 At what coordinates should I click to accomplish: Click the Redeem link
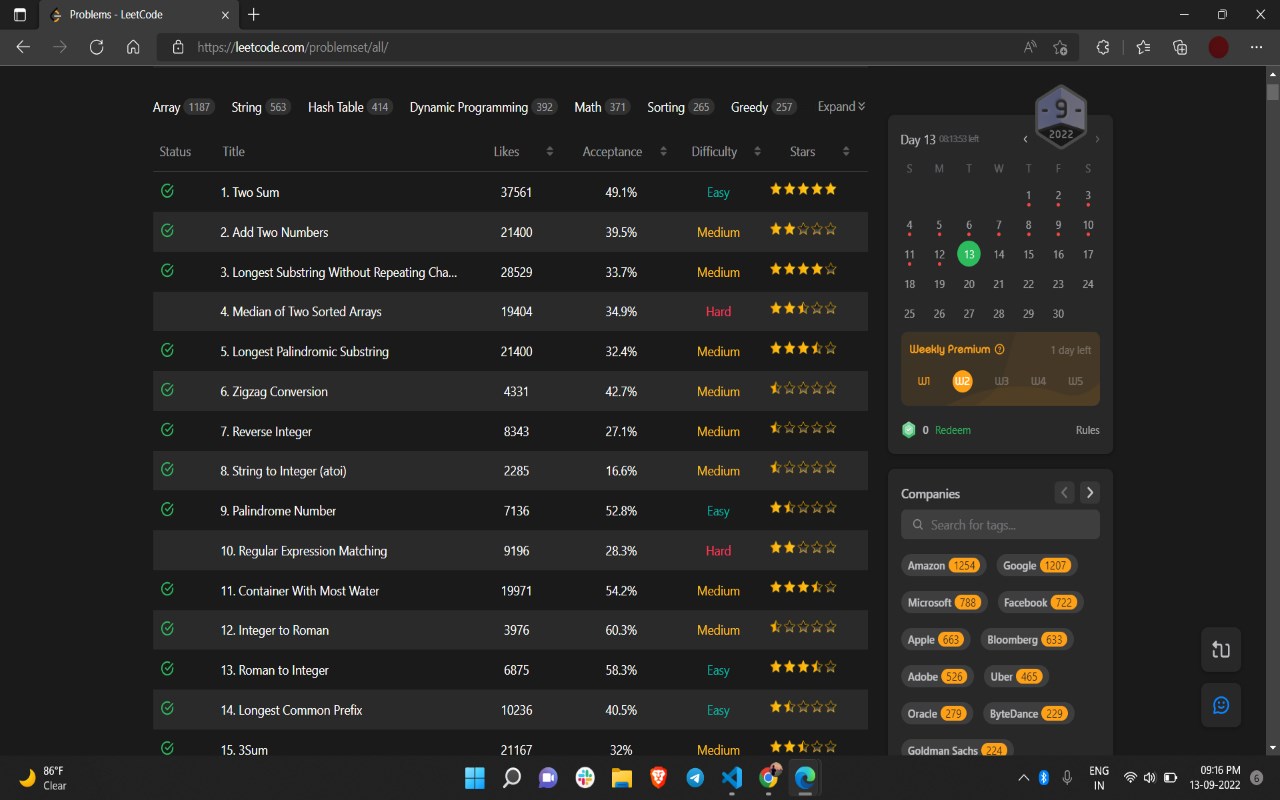point(952,430)
